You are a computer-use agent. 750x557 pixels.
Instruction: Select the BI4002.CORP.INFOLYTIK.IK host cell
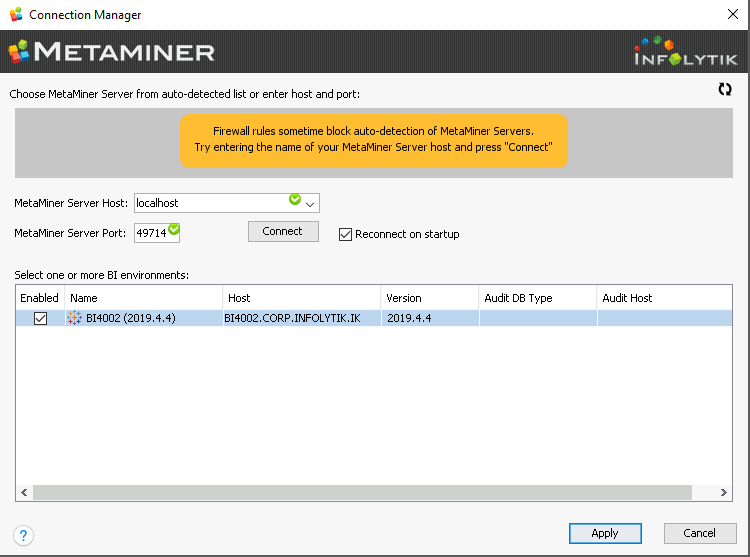[x=302, y=318]
